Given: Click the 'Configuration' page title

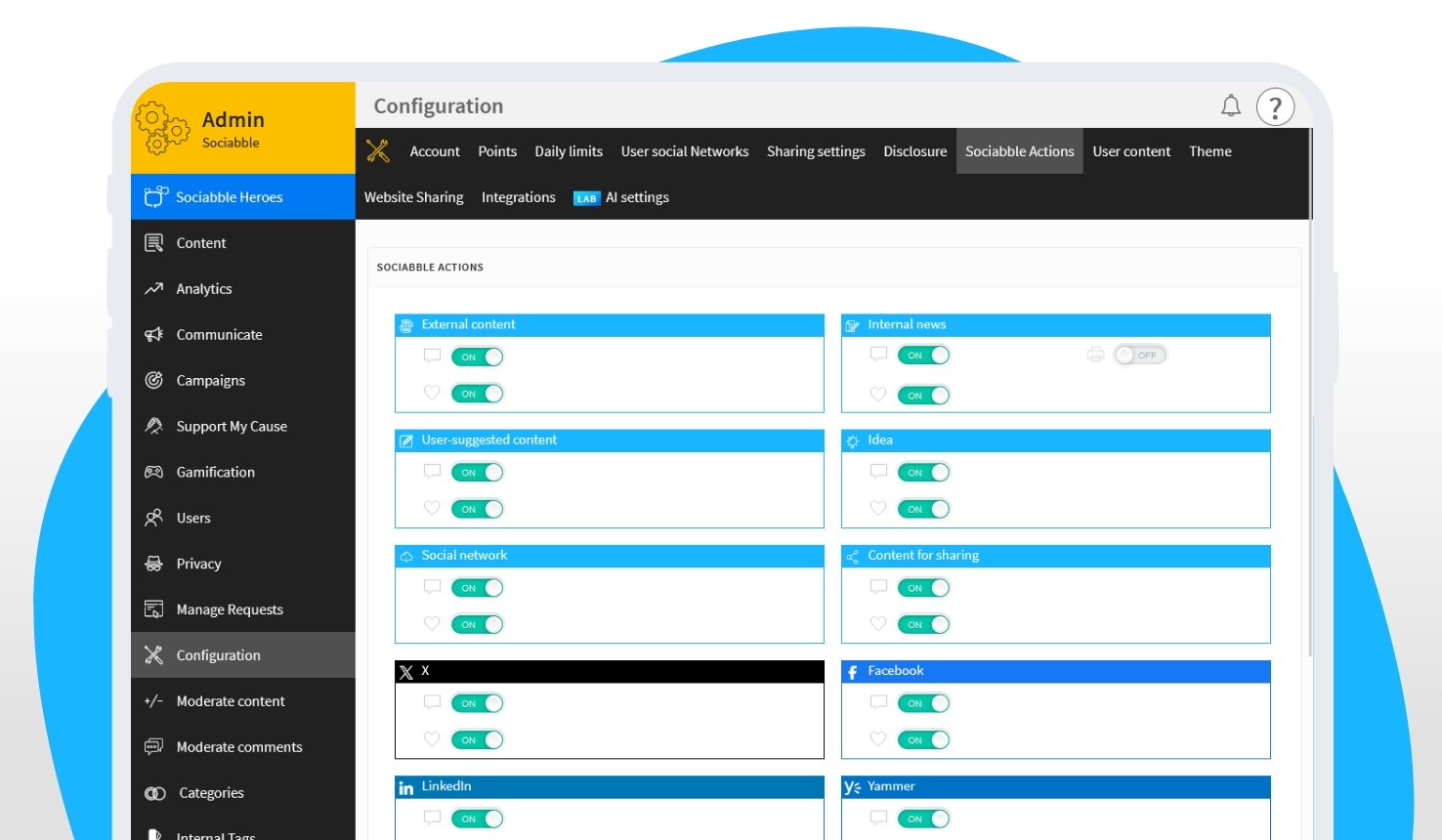Looking at the screenshot, I should click(x=439, y=105).
